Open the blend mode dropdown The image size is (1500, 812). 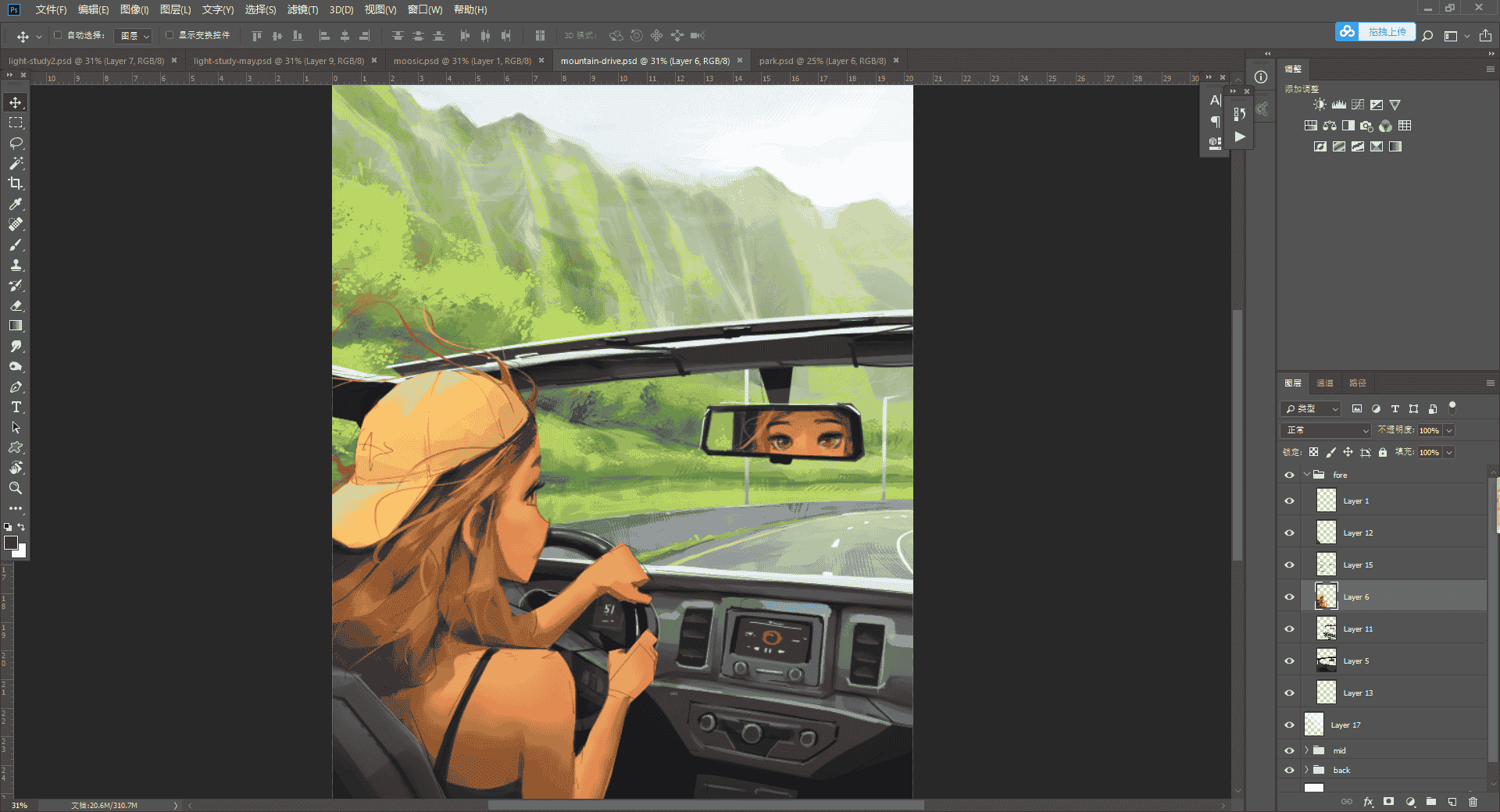[x=1326, y=430]
